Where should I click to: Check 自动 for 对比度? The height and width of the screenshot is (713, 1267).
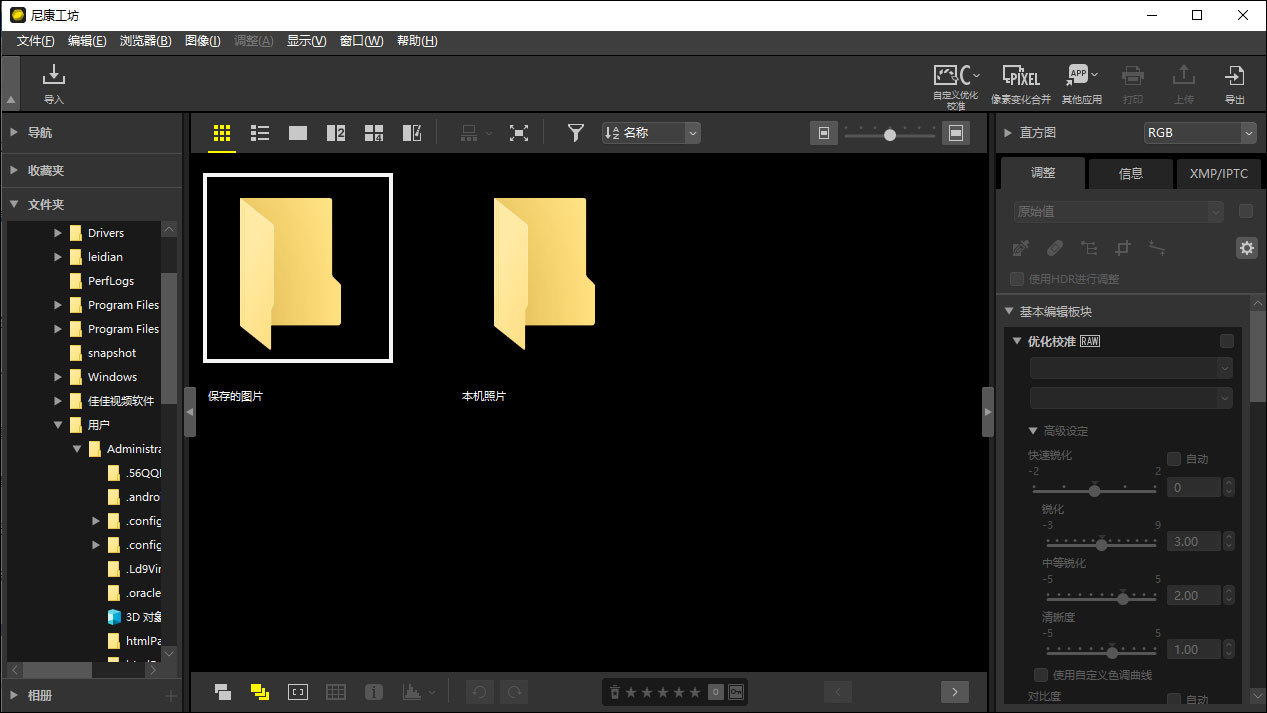[x=1174, y=700]
